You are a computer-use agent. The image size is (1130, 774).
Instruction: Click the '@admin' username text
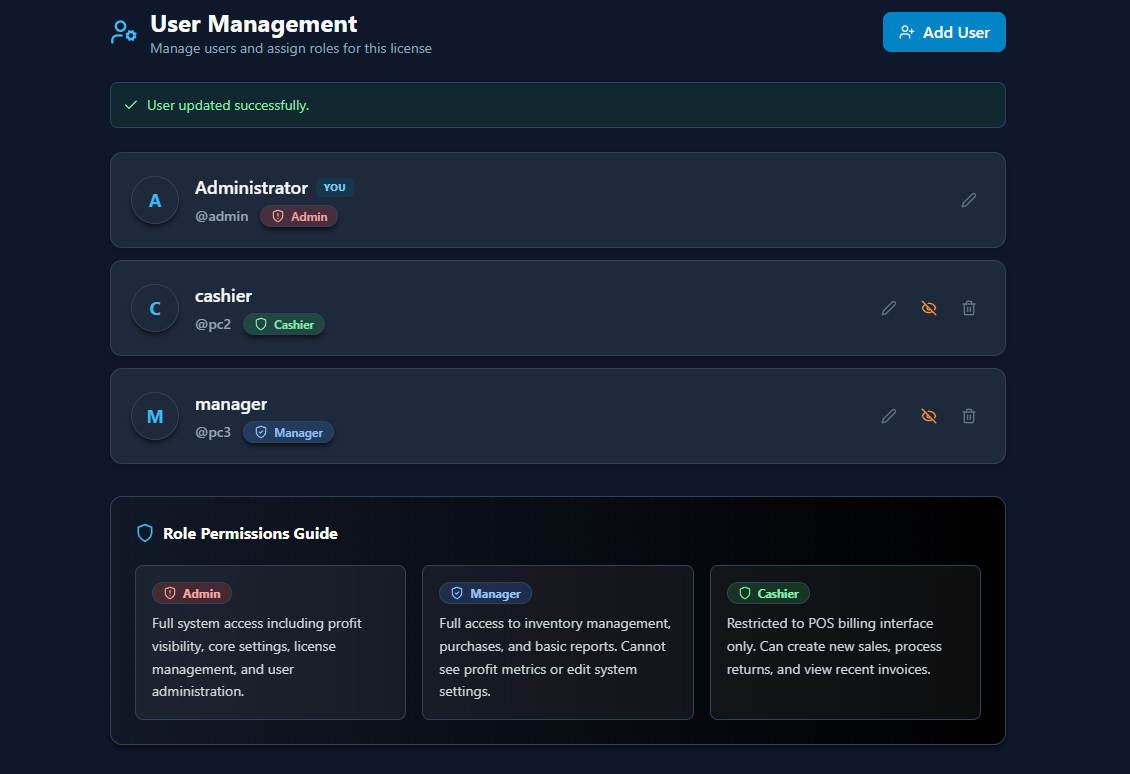221,216
